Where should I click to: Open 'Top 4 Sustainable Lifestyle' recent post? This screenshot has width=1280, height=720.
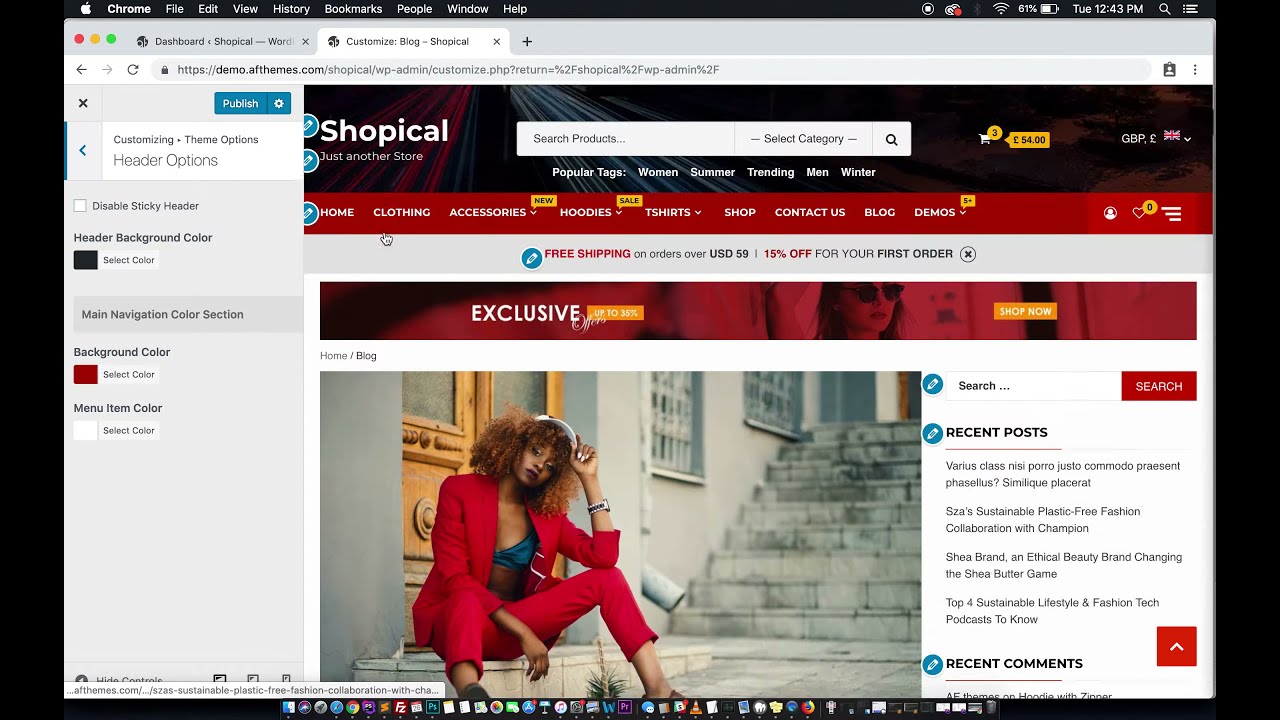coord(1052,611)
